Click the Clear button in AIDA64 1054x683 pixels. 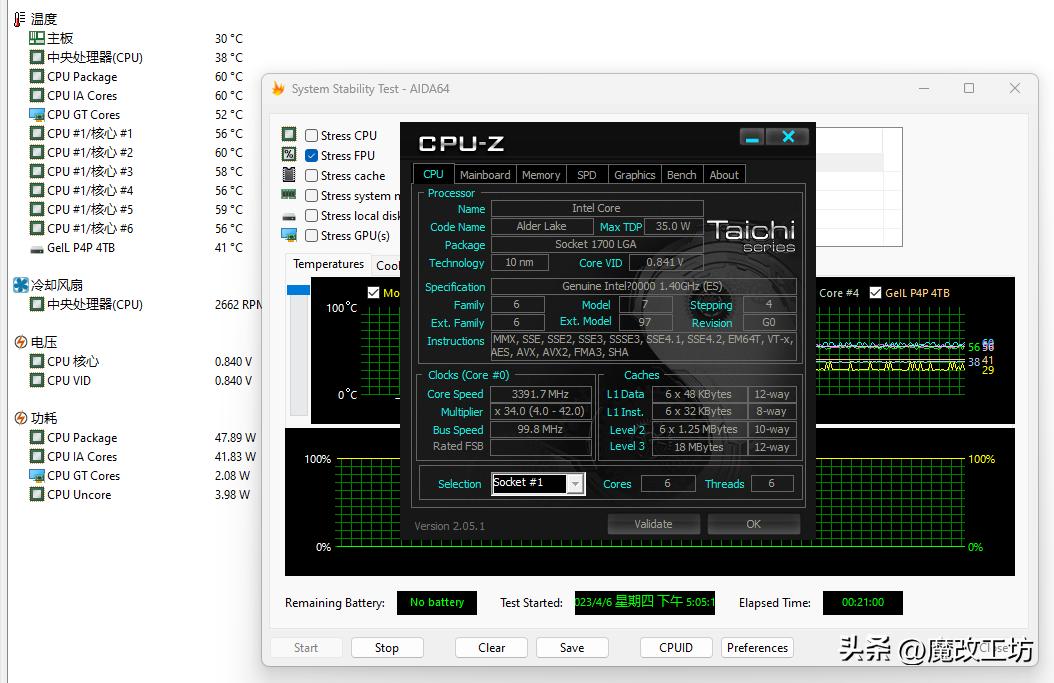pyautogui.click(x=491, y=647)
